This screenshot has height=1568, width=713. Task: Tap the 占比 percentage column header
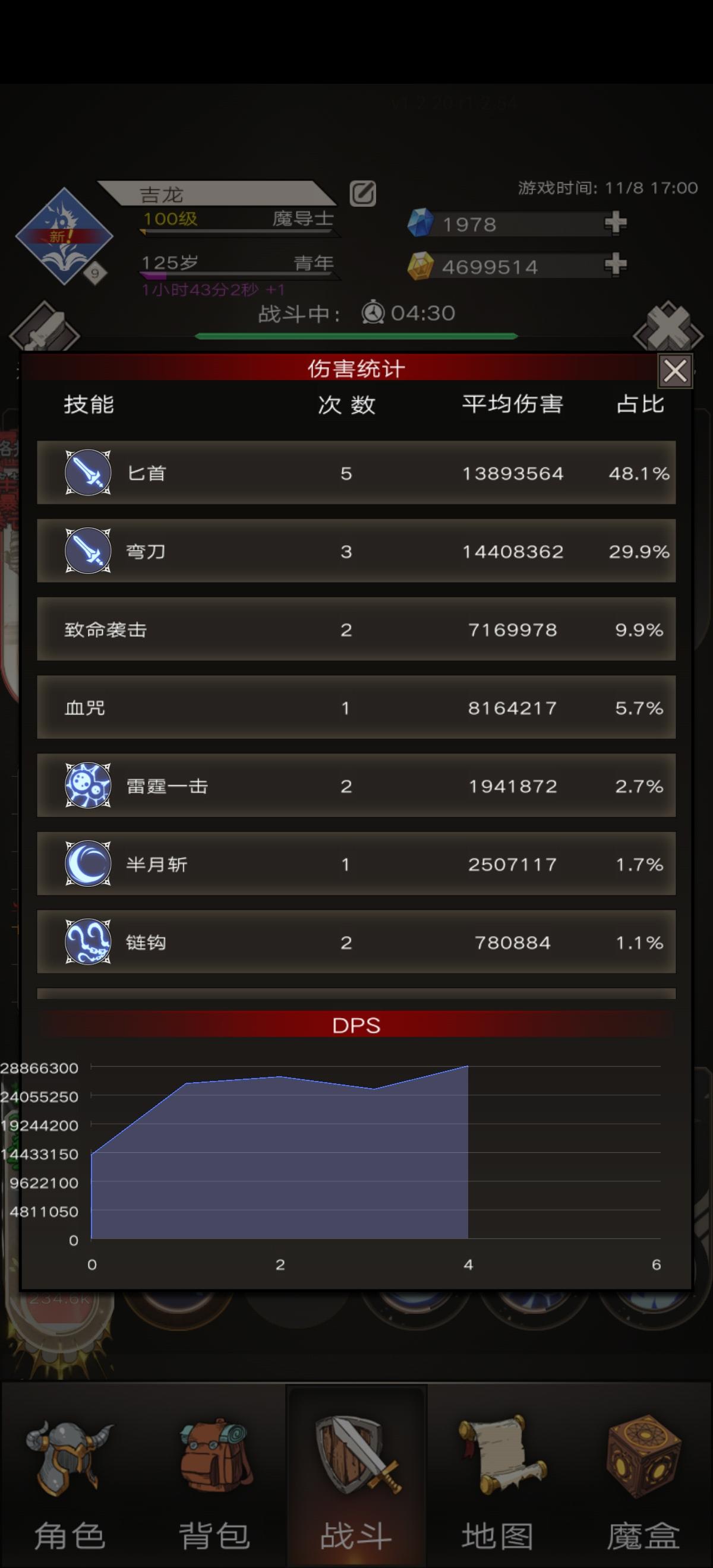point(640,404)
